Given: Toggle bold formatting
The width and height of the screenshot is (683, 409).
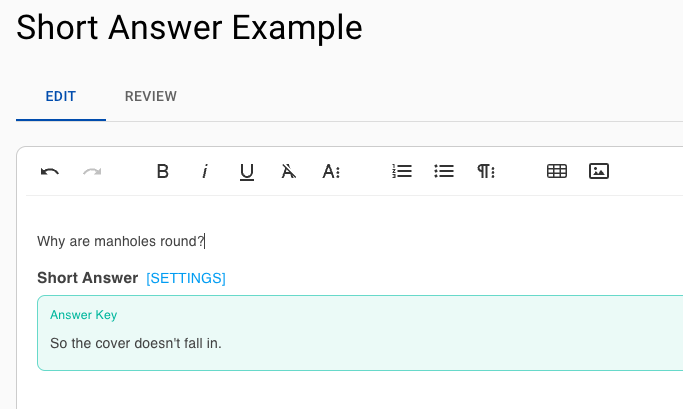Looking at the screenshot, I should [x=162, y=171].
